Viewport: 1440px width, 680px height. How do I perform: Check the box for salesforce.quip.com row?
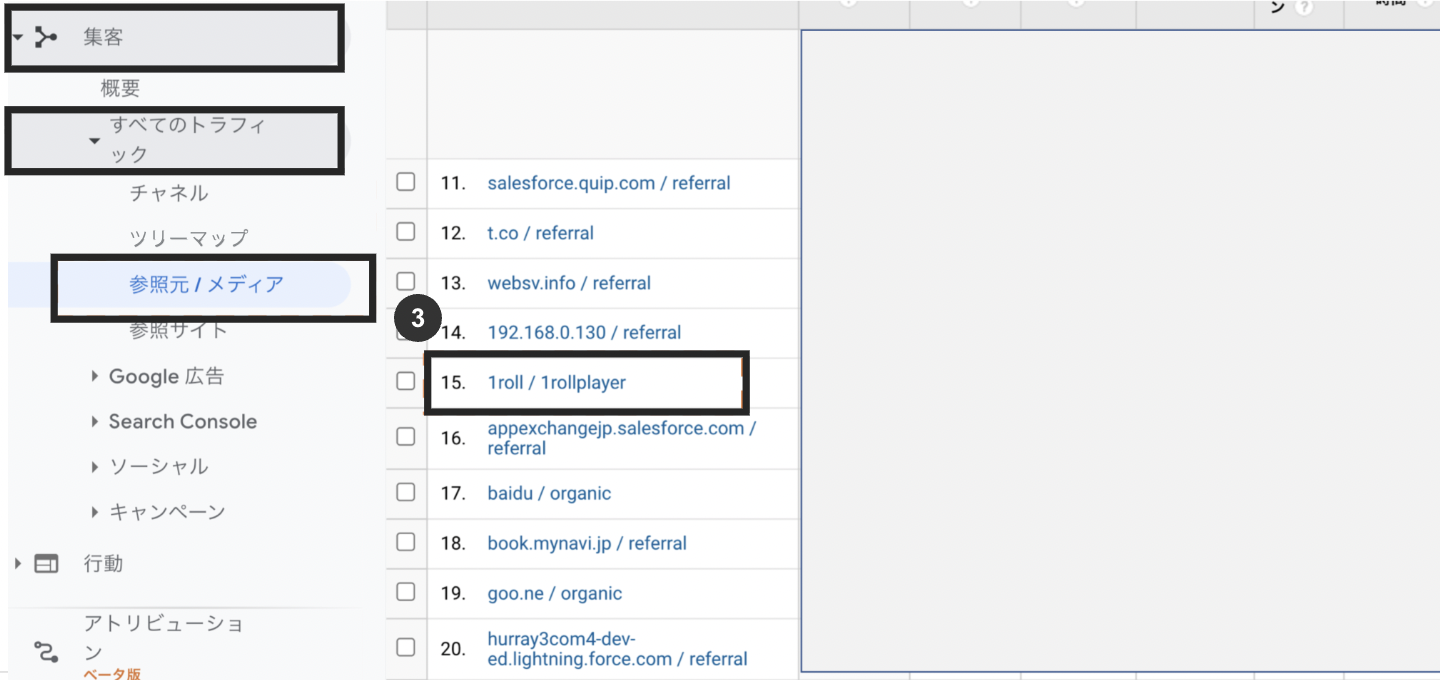405,182
